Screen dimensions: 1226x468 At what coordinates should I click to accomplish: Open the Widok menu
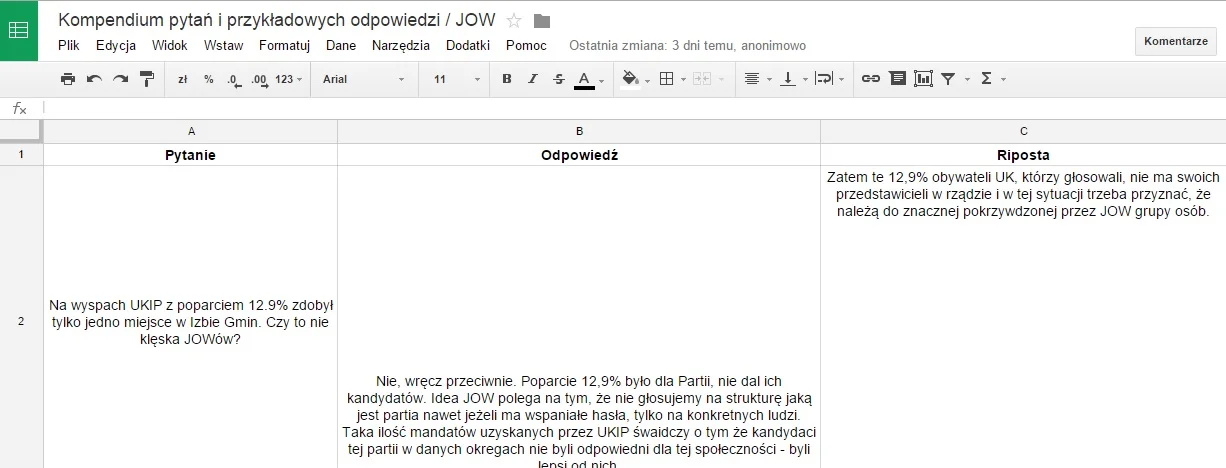coord(170,46)
